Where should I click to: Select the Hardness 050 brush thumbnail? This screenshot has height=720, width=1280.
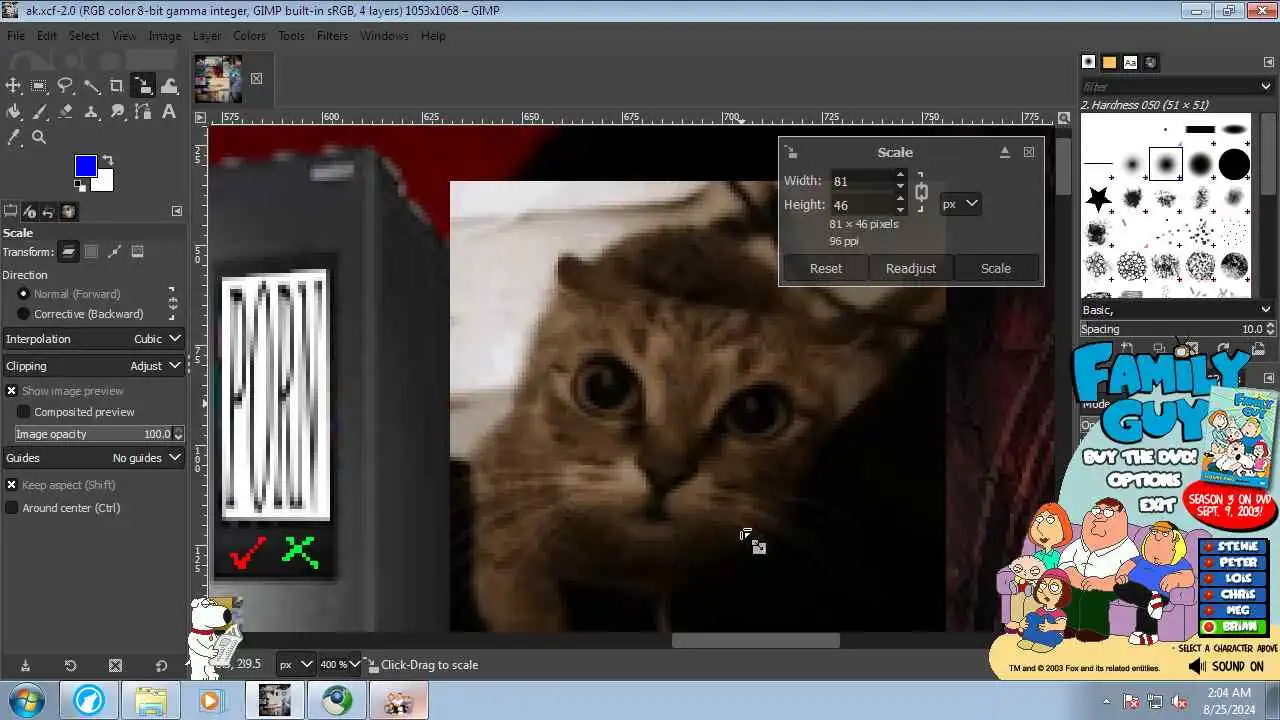click(1166, 163)
